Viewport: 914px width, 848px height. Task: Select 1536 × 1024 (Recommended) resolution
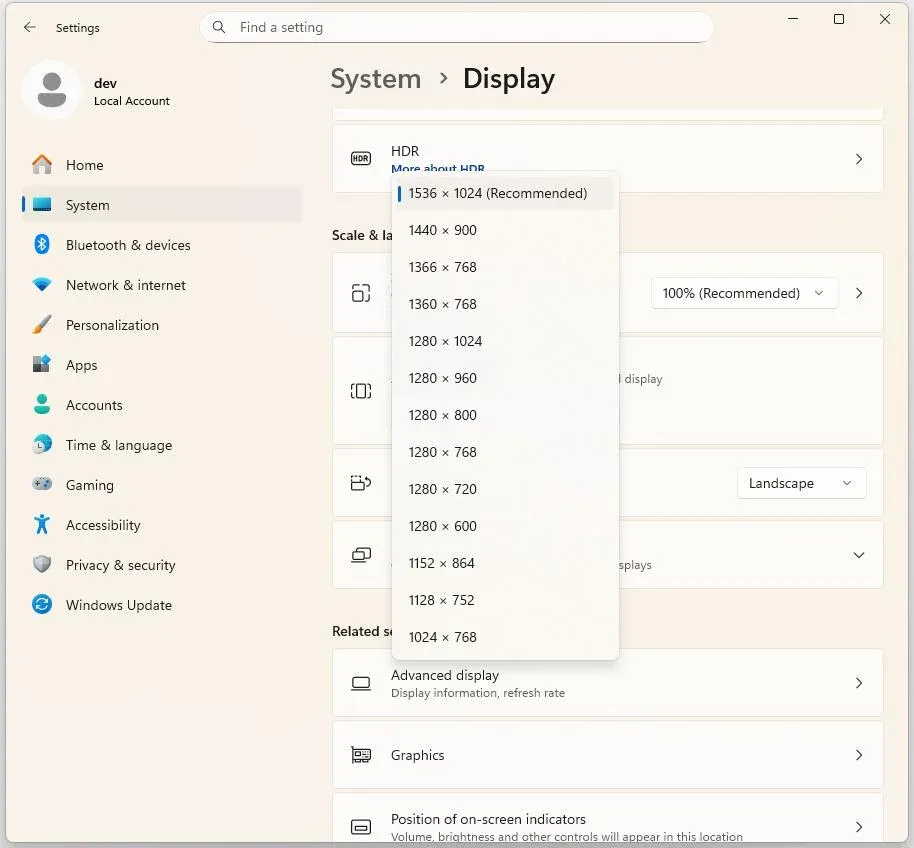(x=505, y=193)
